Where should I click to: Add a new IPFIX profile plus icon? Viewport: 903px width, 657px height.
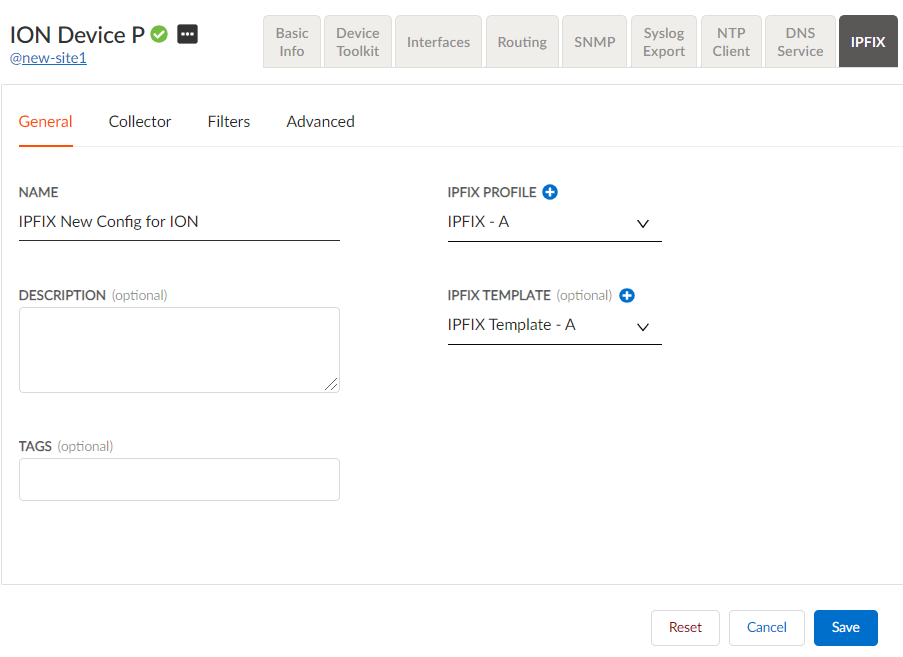point(550,192)
